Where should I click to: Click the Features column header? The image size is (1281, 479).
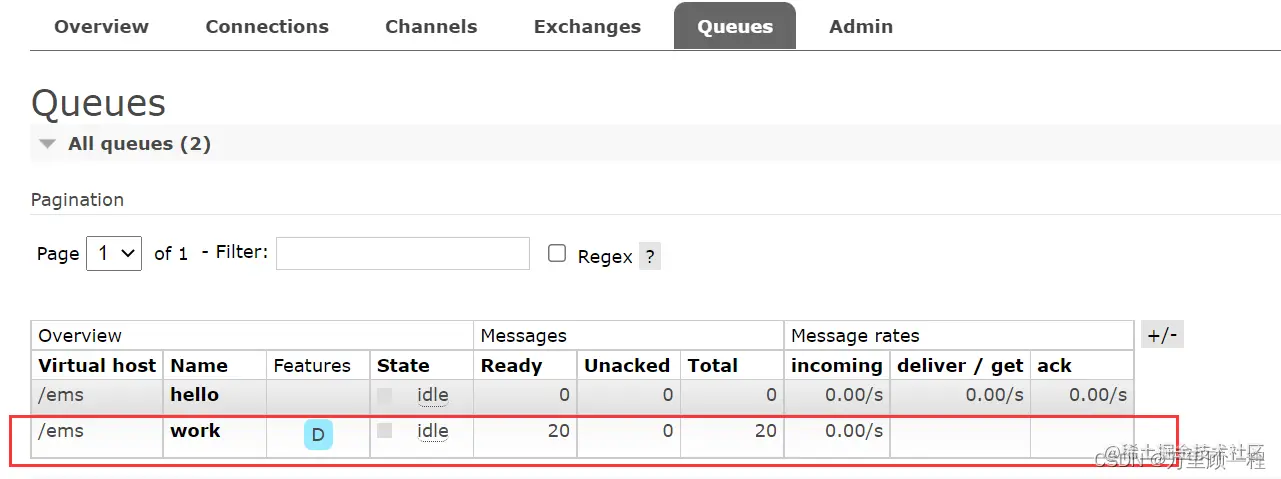point(312,366)
